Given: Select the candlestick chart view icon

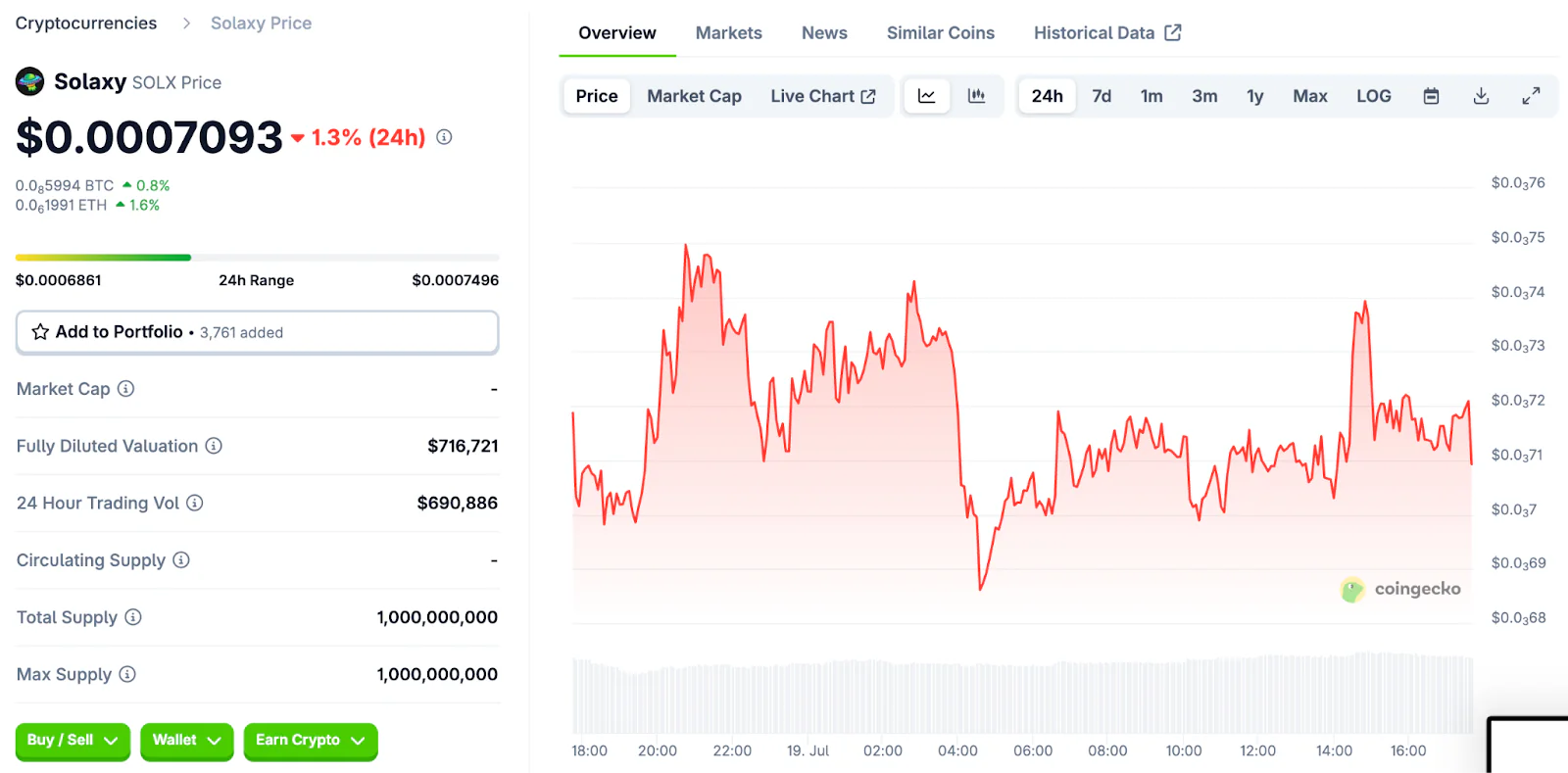Looking at the screenshot, I should coord(976,96).
